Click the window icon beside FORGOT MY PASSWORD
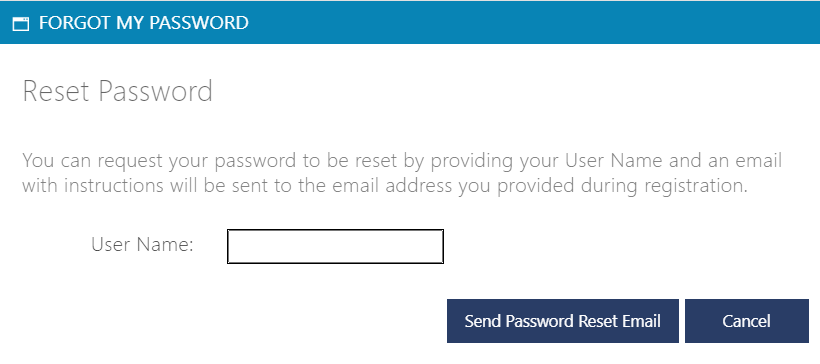The height and width of the screenshot is (364, 820). pyautogui.click(x=20, y=24)
